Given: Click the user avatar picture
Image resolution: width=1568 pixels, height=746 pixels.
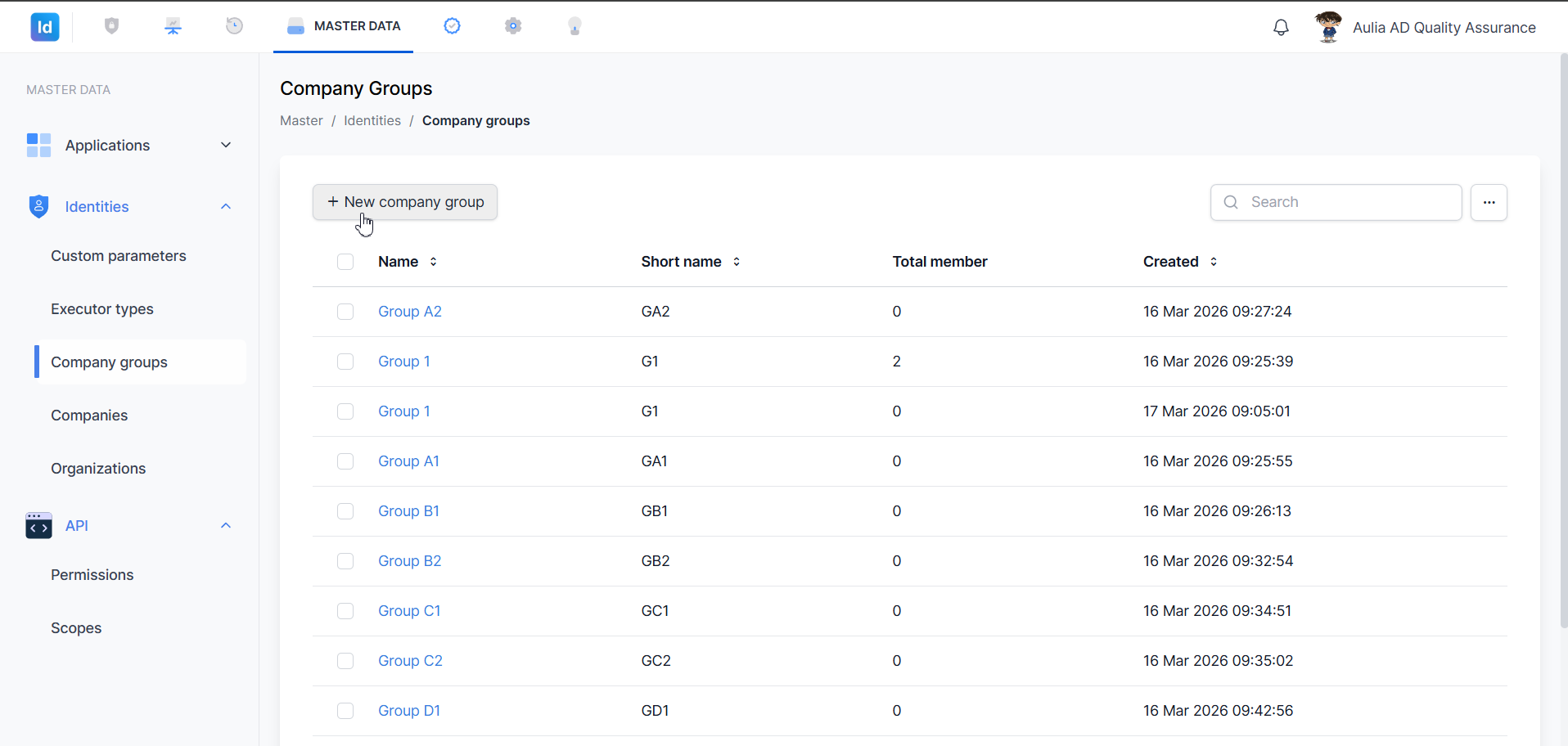Looking at the screenshot, I should point(1328,27).
